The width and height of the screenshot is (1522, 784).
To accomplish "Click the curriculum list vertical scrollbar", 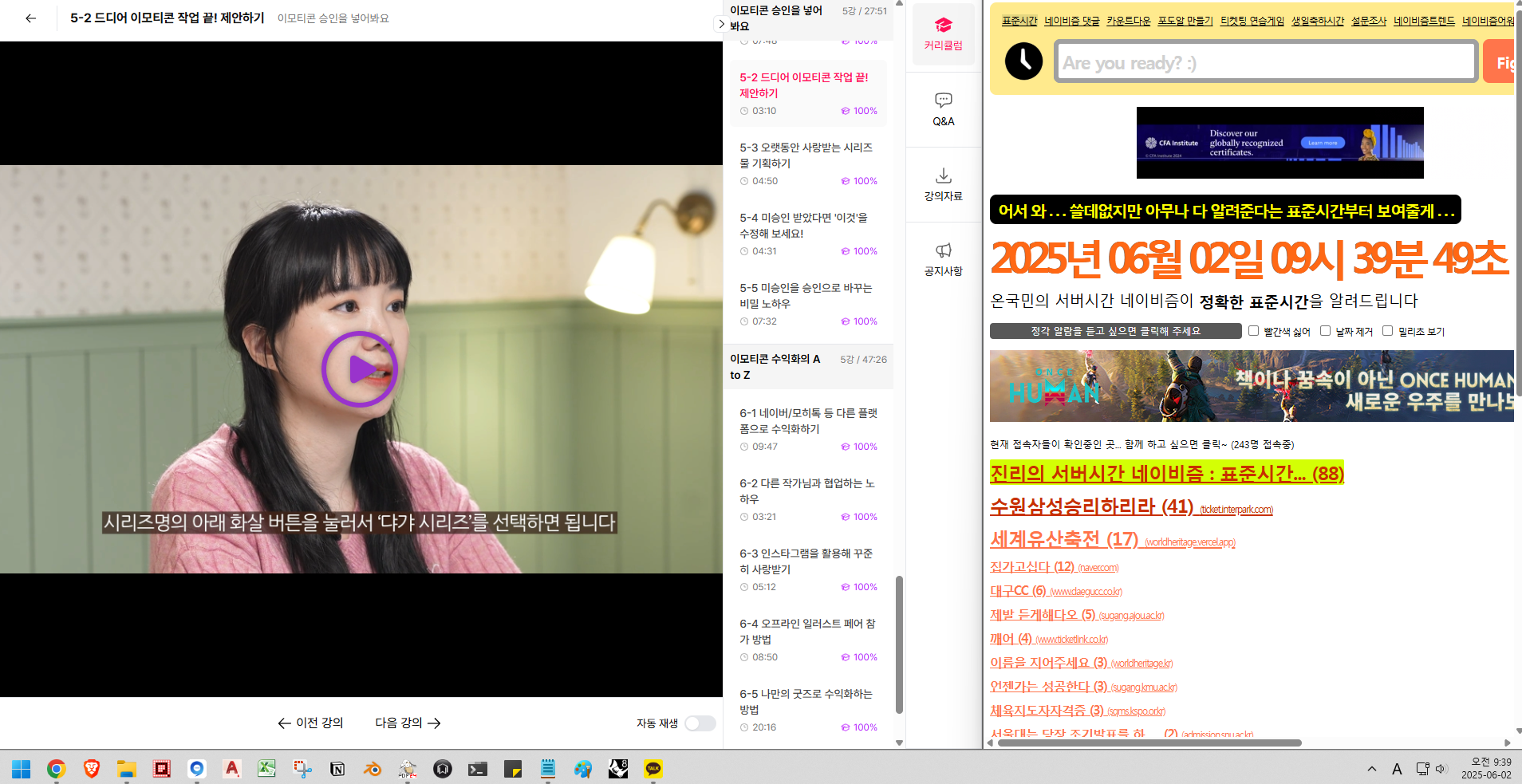I will (x=899, y=644).
